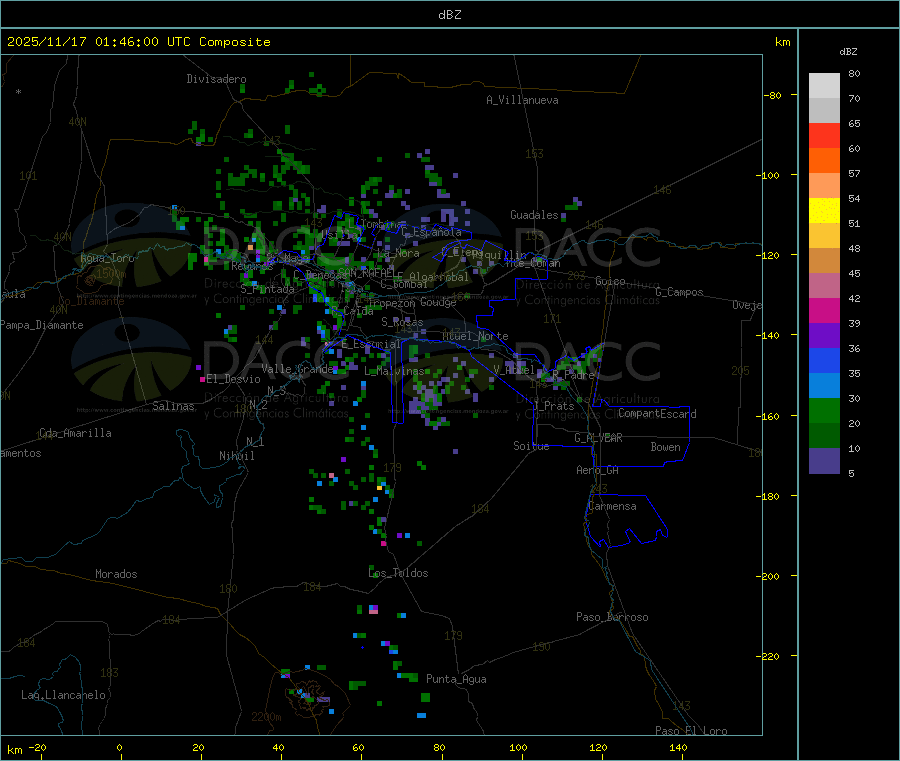Click the 140 km horizontal axis tick

click(678, 747)
